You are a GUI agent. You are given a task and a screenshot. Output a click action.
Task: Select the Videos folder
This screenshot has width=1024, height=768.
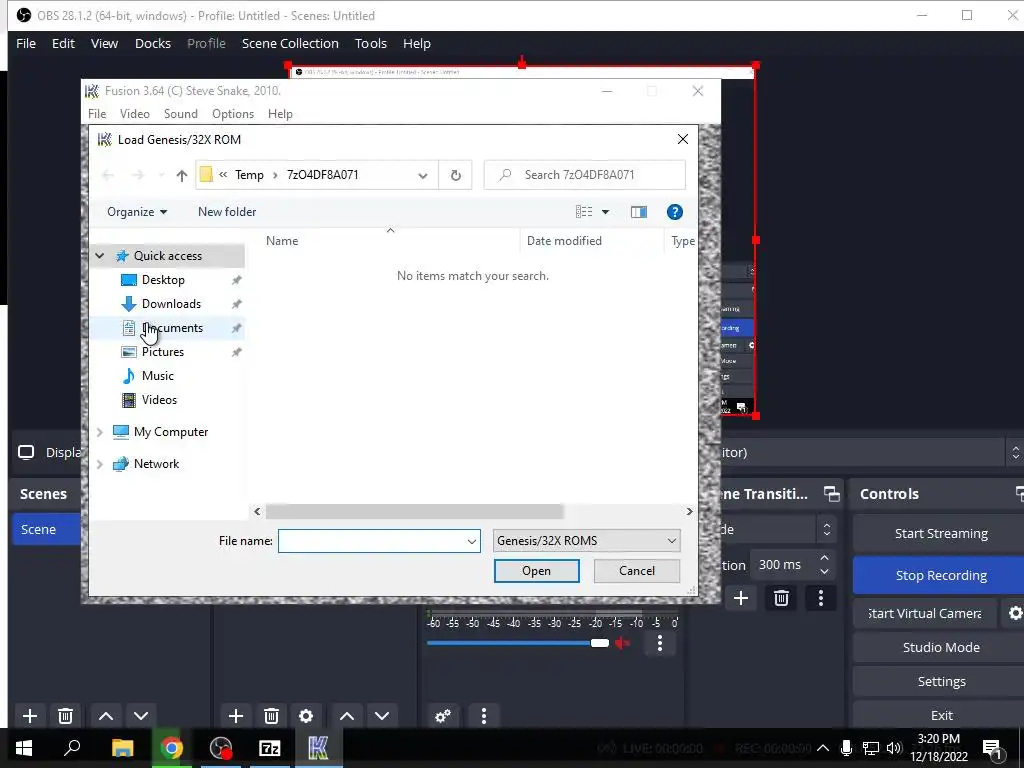pos(159,400)
